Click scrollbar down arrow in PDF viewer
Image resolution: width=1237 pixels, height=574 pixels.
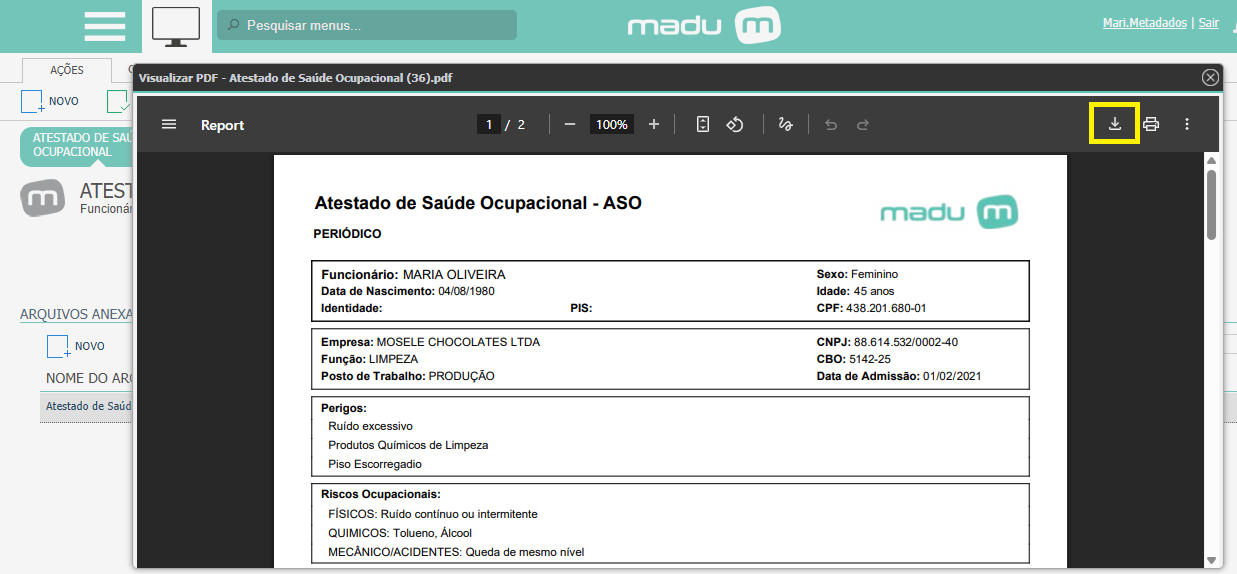(x=1211, y=560)
